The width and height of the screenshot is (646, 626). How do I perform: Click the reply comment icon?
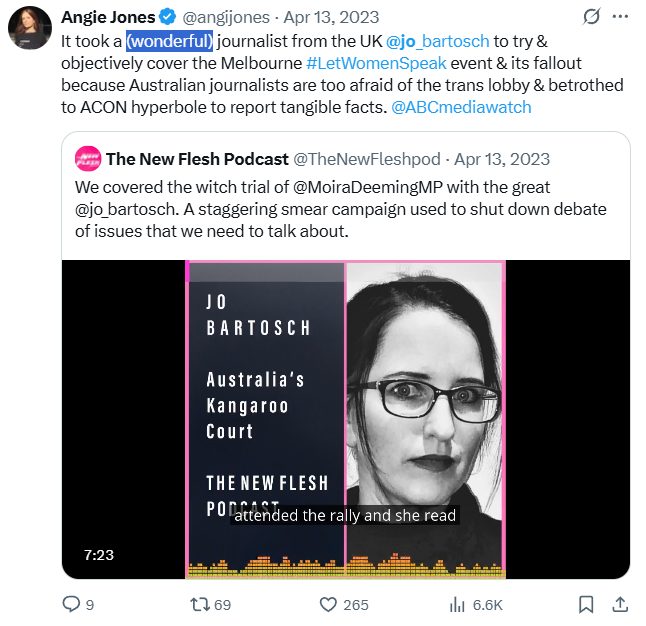(x=71, y=604)
